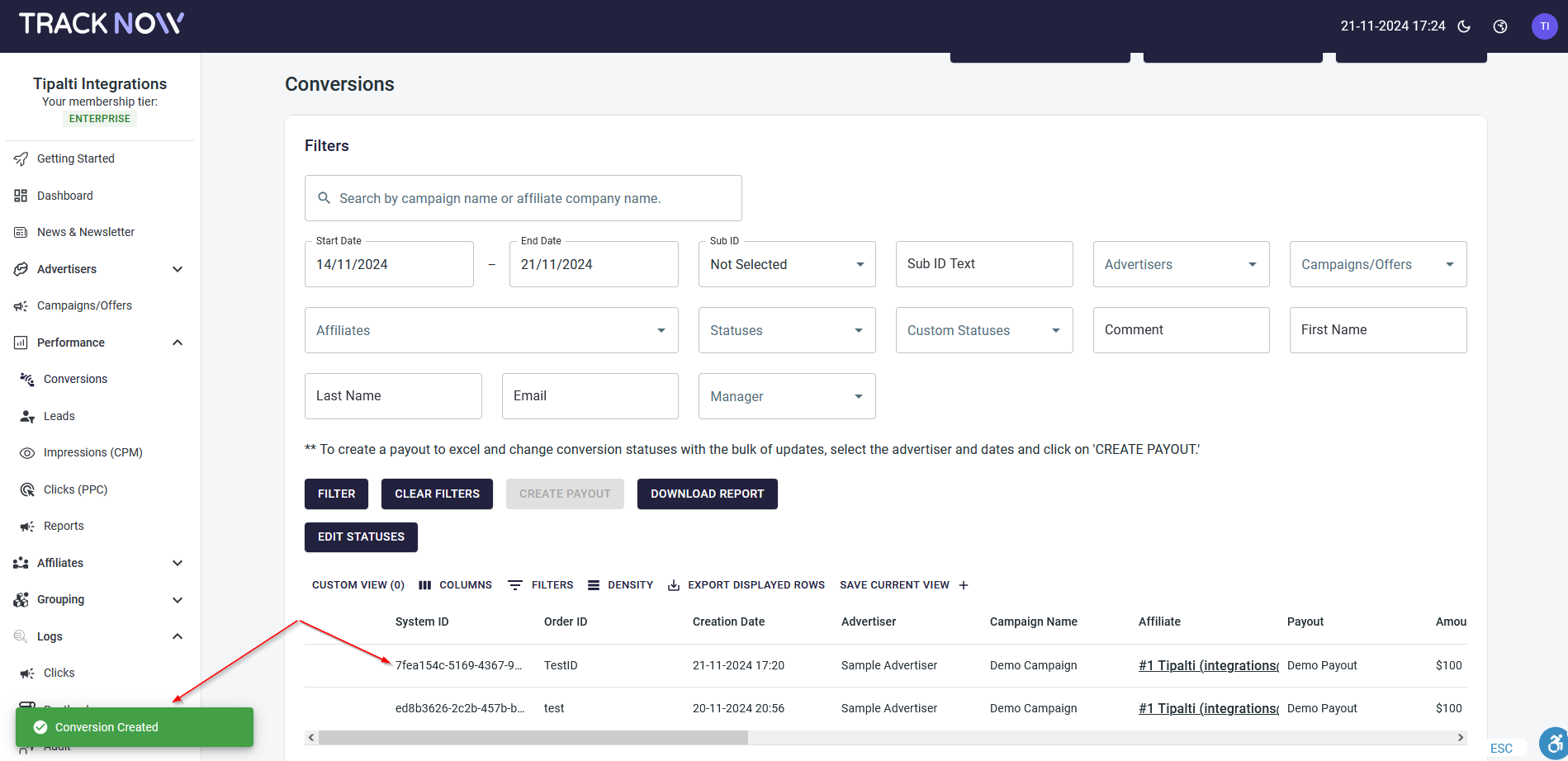
Task: Toggle dark mode moon icon
Action: click(x=1464, y=26)
